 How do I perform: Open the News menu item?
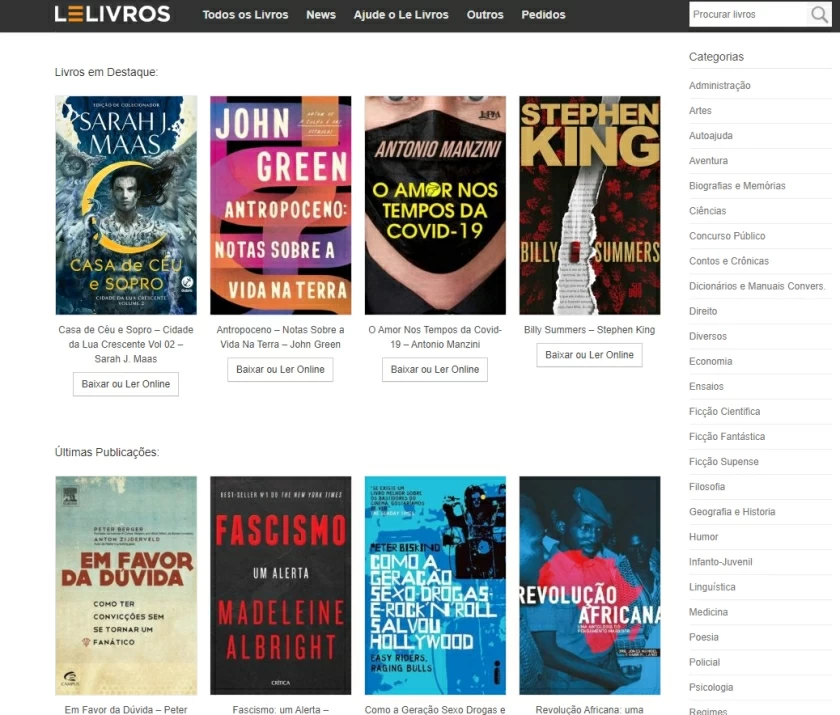click(320, 15)
